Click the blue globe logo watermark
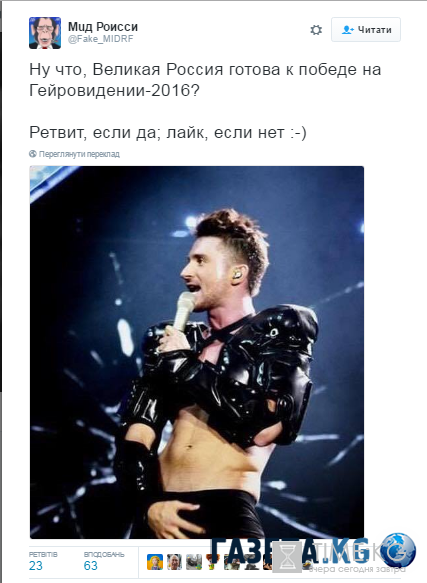427x583 pixels. click(x=398, y=550)
